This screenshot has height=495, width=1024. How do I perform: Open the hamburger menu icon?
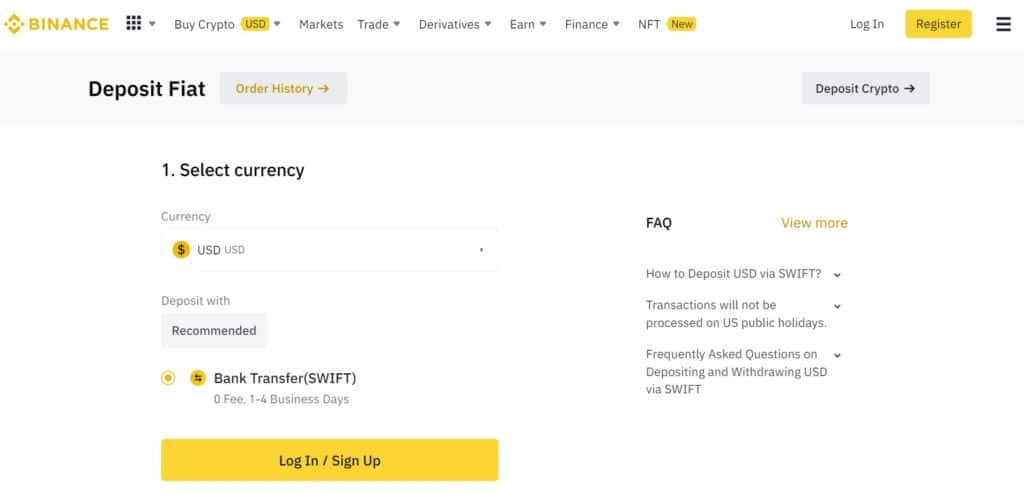pyautogui.click(x=1003, y=24)
